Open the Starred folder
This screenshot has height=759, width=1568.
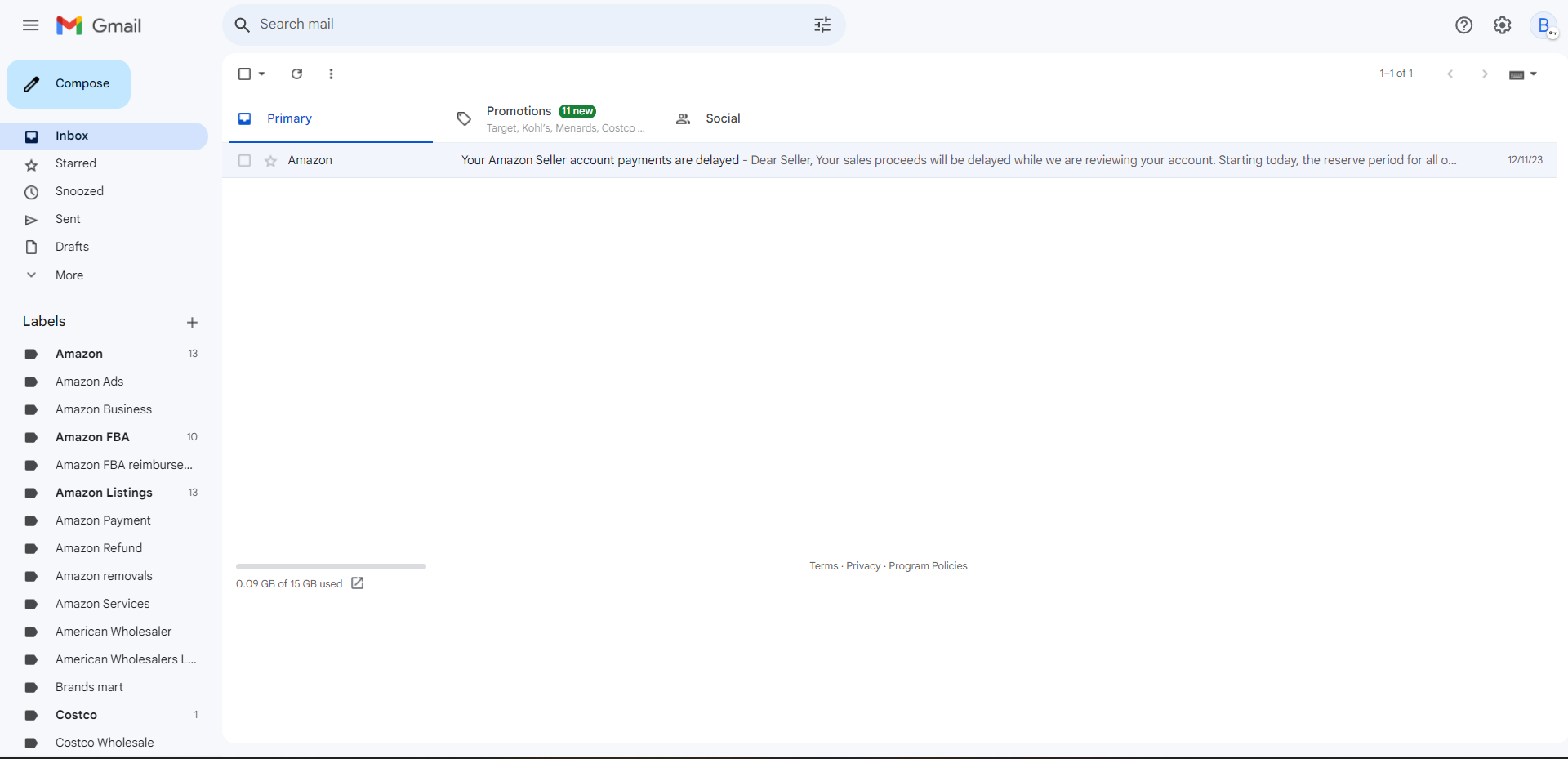click(x=104, y=164)
